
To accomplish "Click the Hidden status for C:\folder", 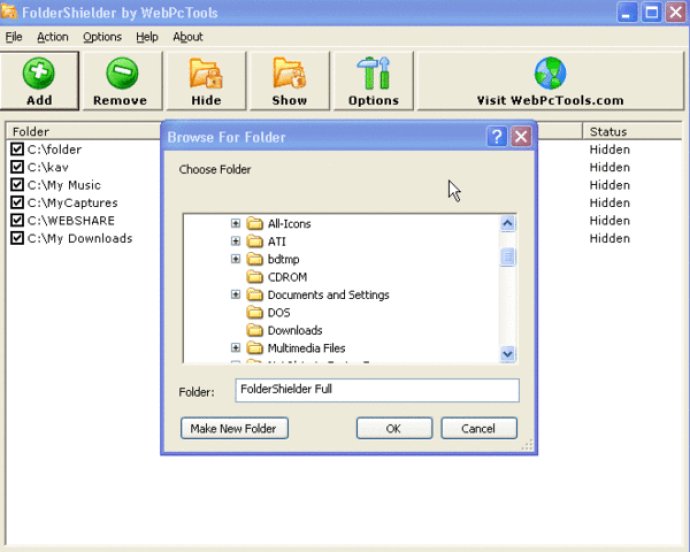I will pos(609,150).
